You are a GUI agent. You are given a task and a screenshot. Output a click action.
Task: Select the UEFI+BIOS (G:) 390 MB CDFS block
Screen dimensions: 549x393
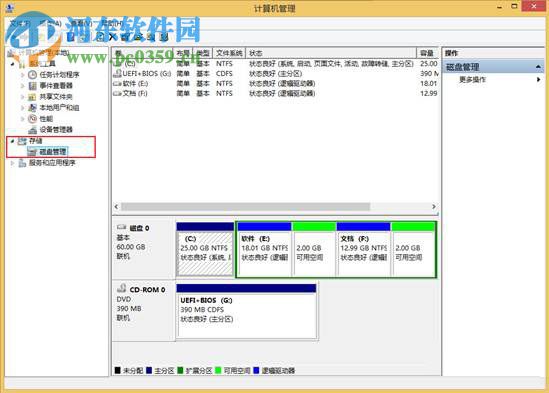[246, 311]
